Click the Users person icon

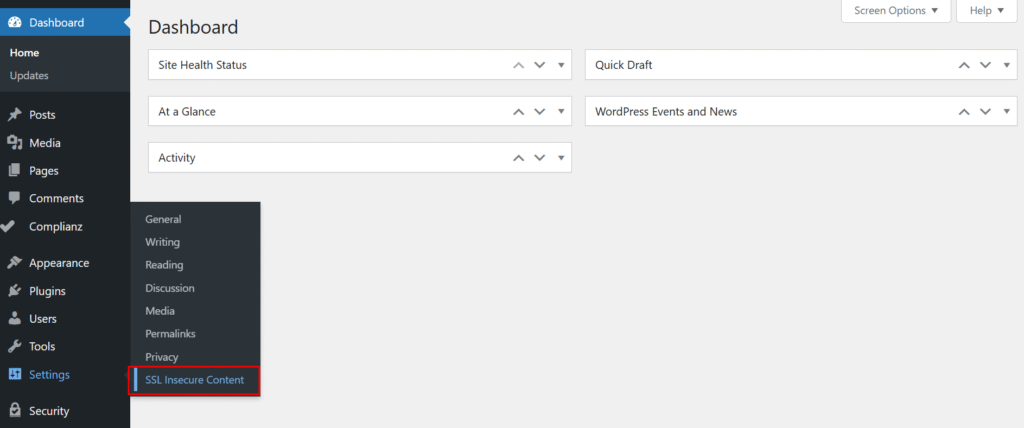14,319
